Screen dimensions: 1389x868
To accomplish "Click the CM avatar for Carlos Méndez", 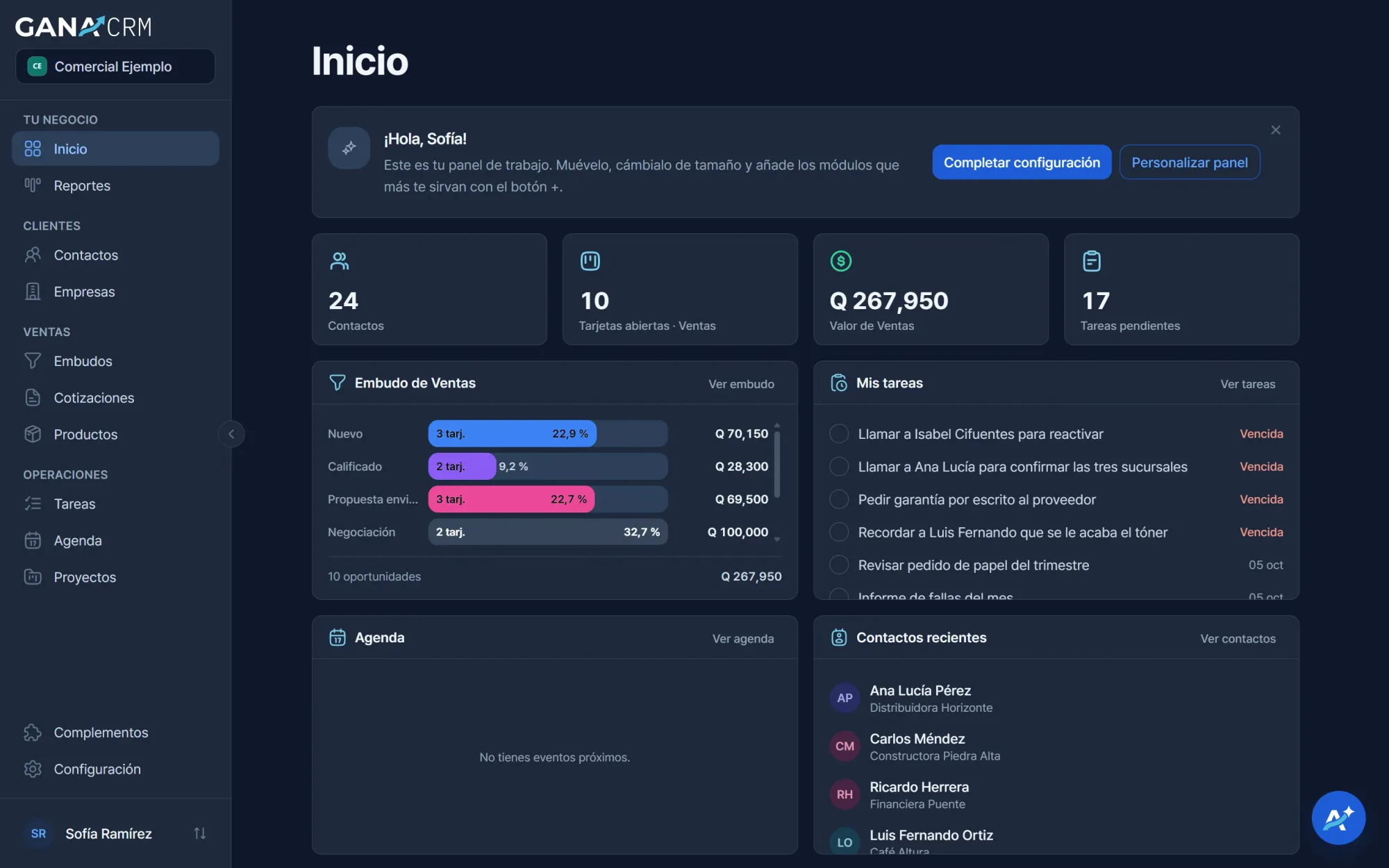I will pyautogui.click(x=845, y=746).
